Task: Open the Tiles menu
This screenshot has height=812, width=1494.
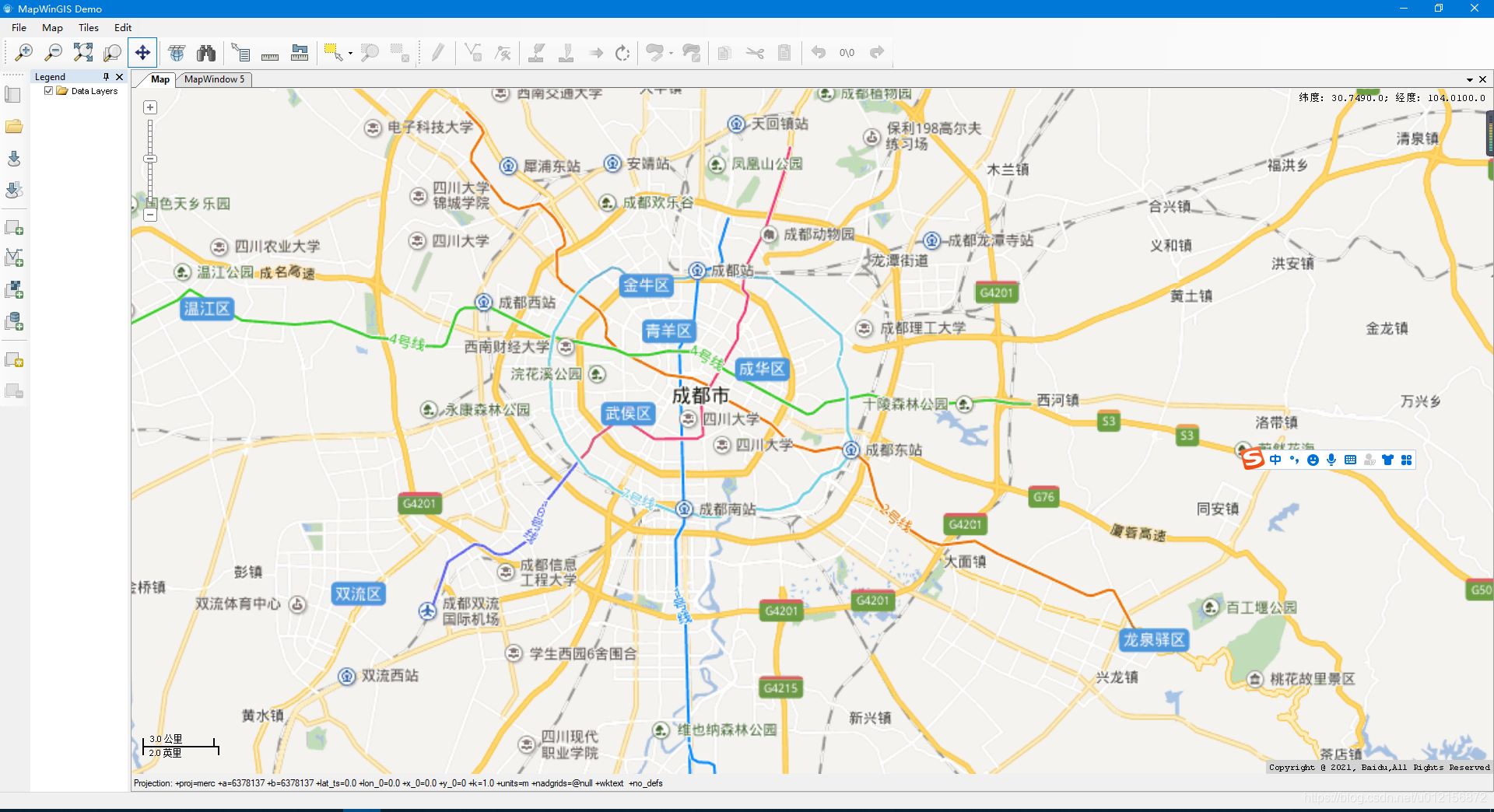Action: (x=88, y=27)
